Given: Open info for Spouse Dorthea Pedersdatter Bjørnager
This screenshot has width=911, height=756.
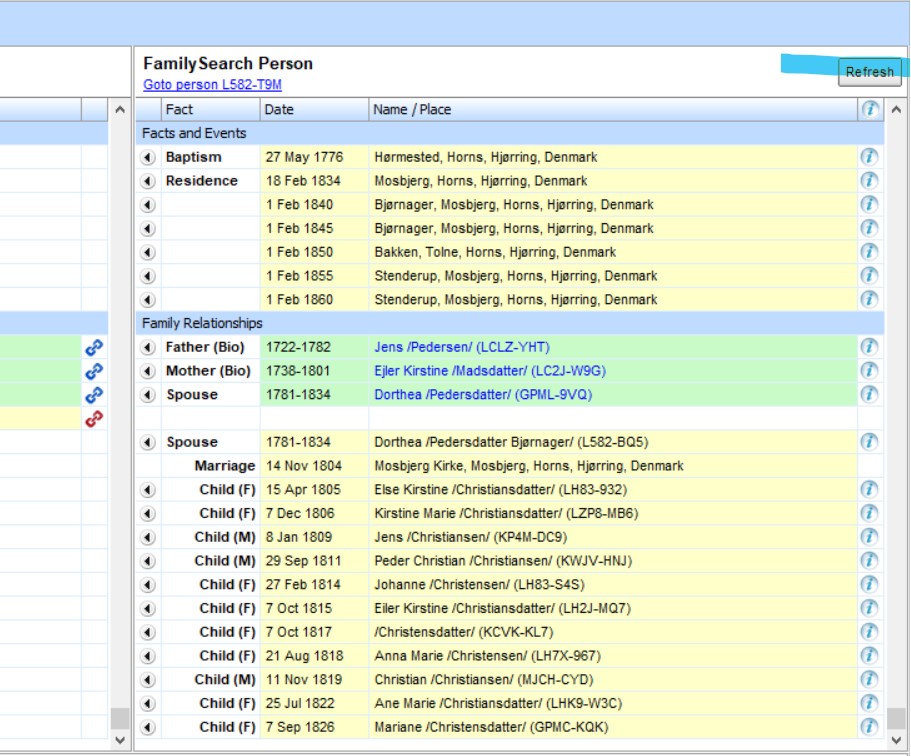Looking at the screenshot, I should click(869, 442).
